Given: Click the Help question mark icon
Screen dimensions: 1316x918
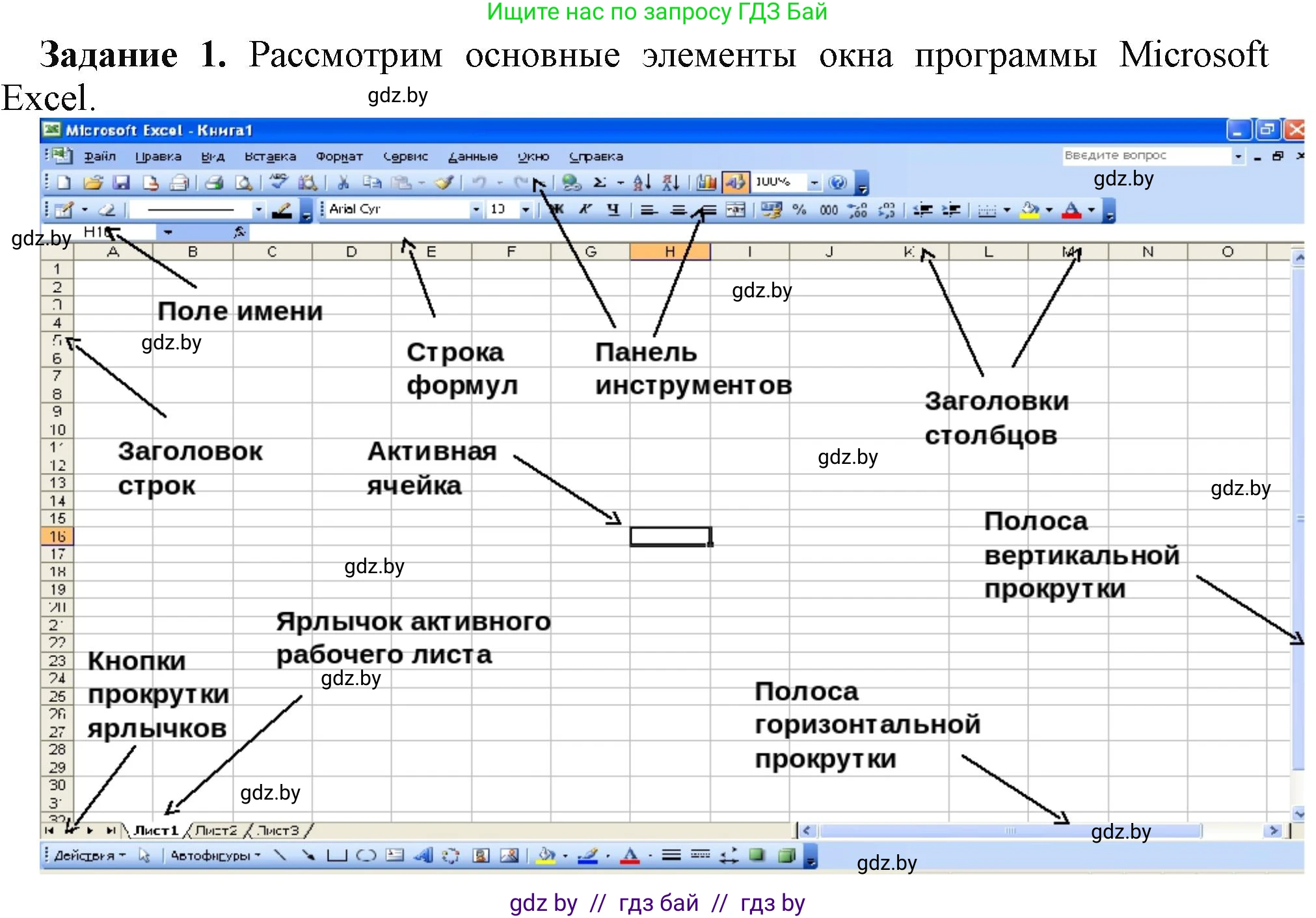Looking at the screenshot, I should pyautogui.click(x=839, y=183).
